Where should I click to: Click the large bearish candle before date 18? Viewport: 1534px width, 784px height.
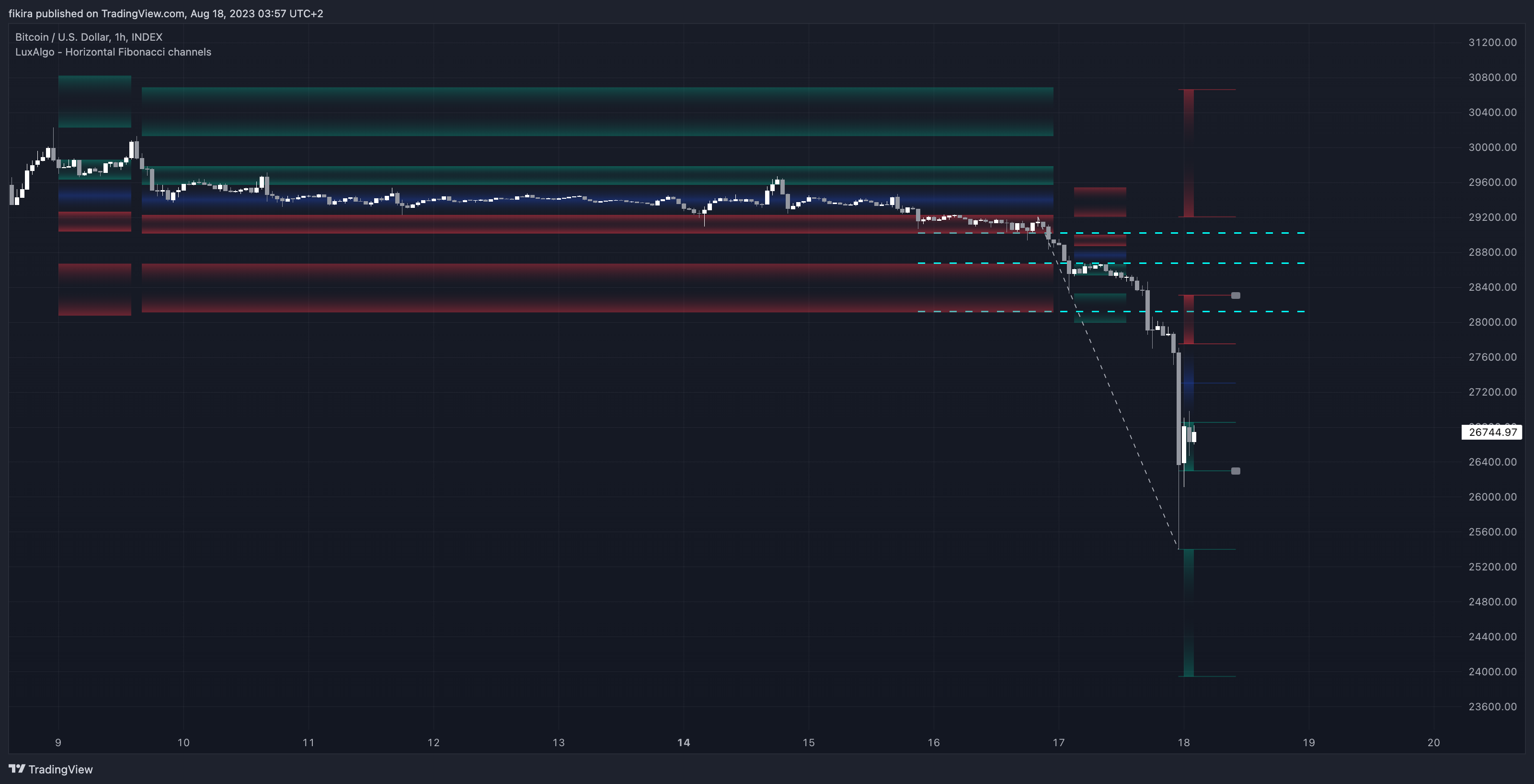click(1179, 409)
